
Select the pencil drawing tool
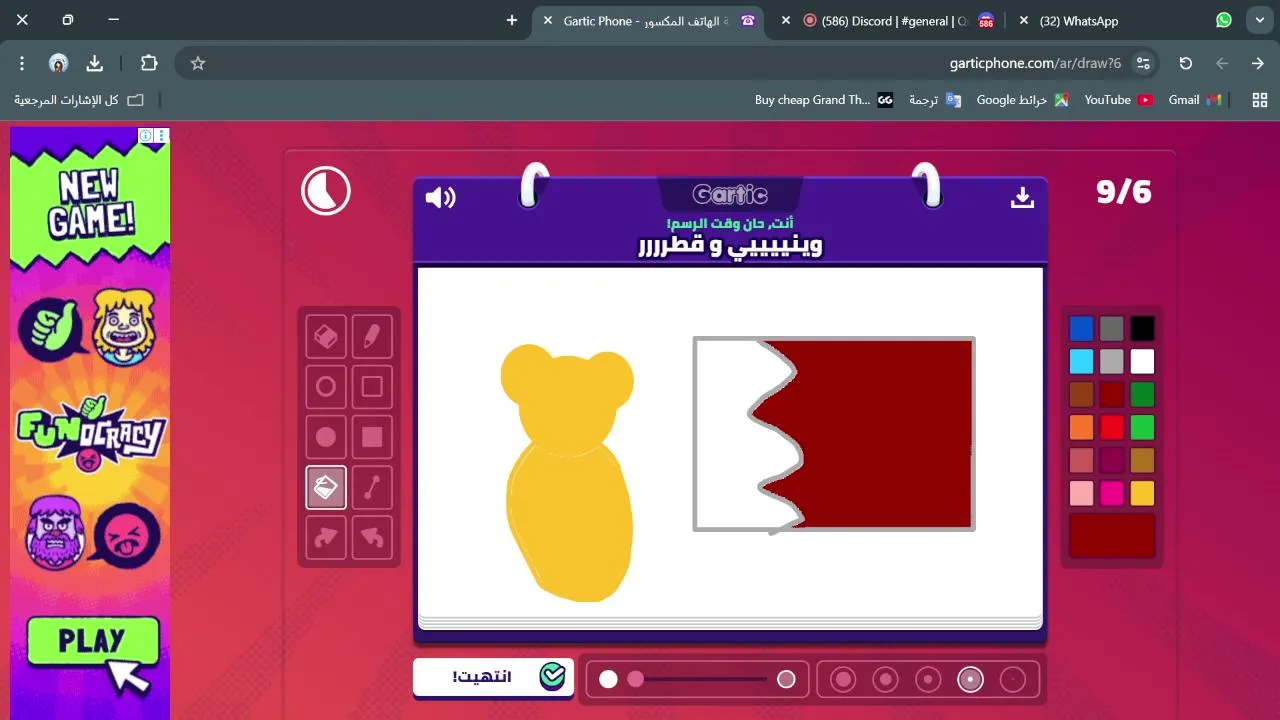(x=372, y=337)
